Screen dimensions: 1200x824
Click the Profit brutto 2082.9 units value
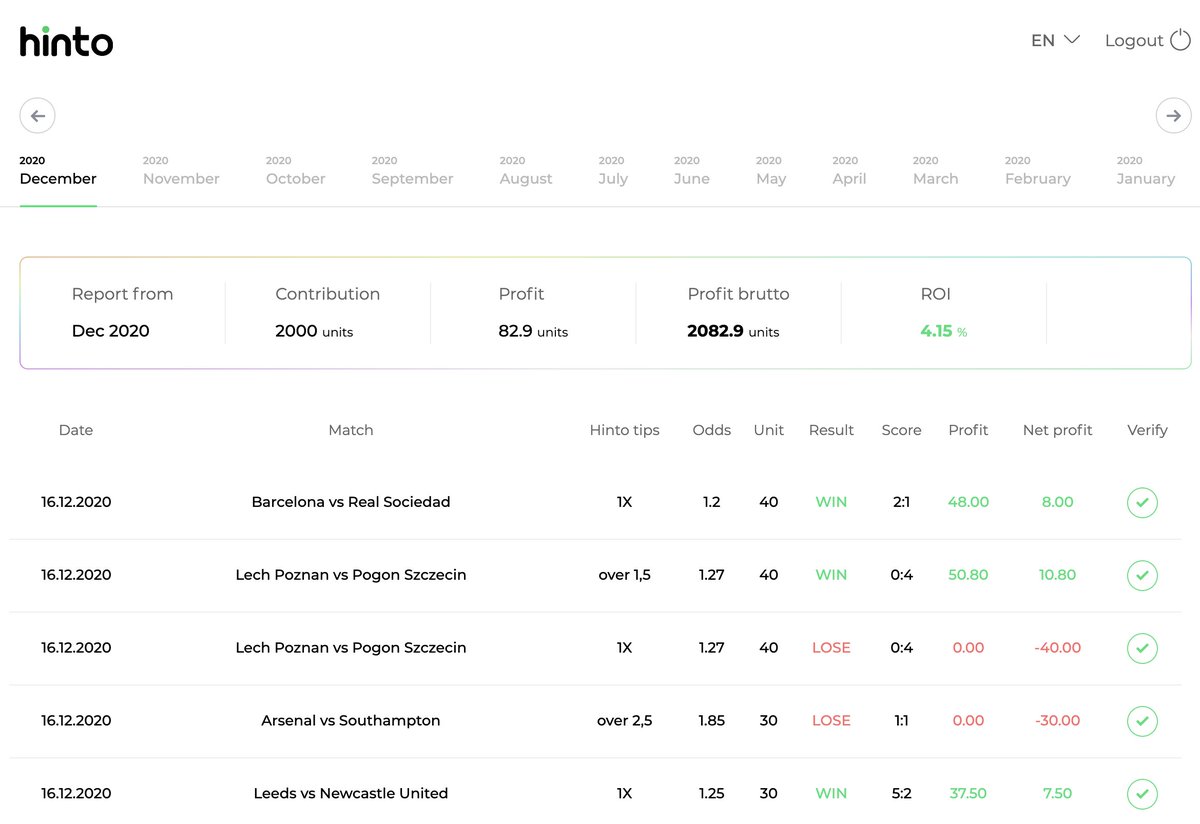click(733, 331)
